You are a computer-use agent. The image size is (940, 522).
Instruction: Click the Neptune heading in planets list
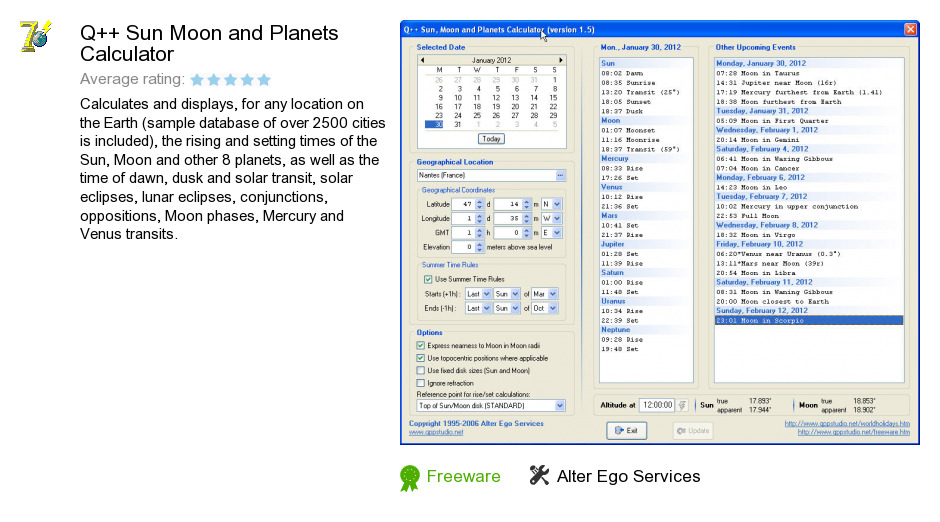tap(616, 330)
